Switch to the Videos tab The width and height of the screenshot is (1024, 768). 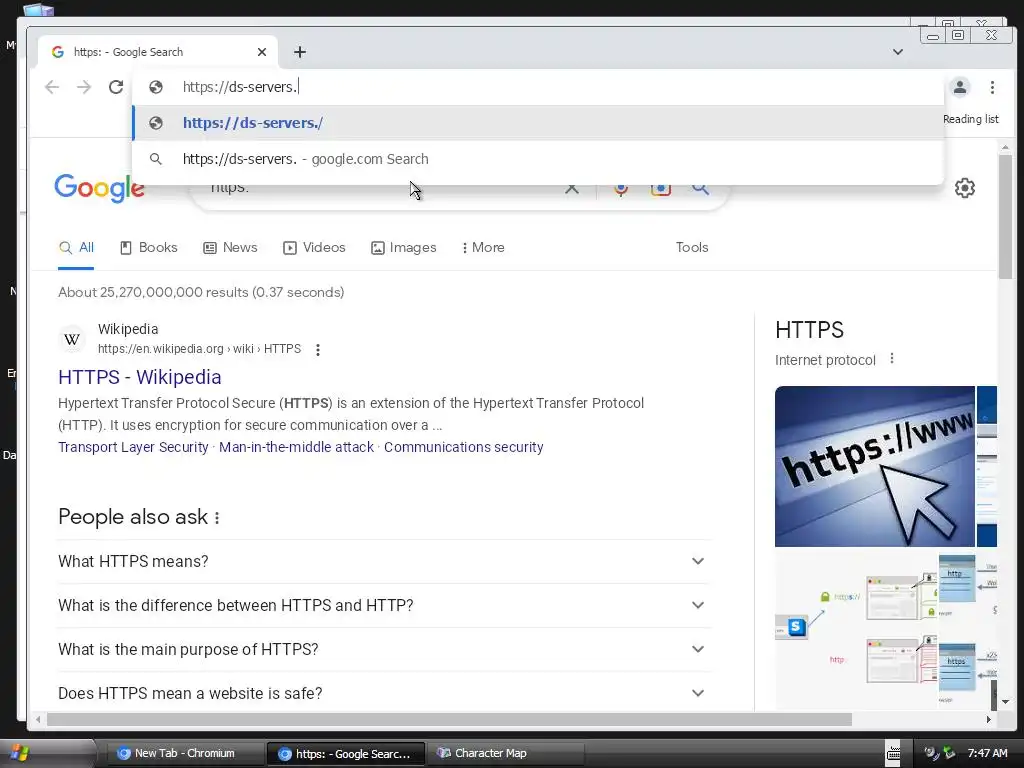(x=314, y=248)
